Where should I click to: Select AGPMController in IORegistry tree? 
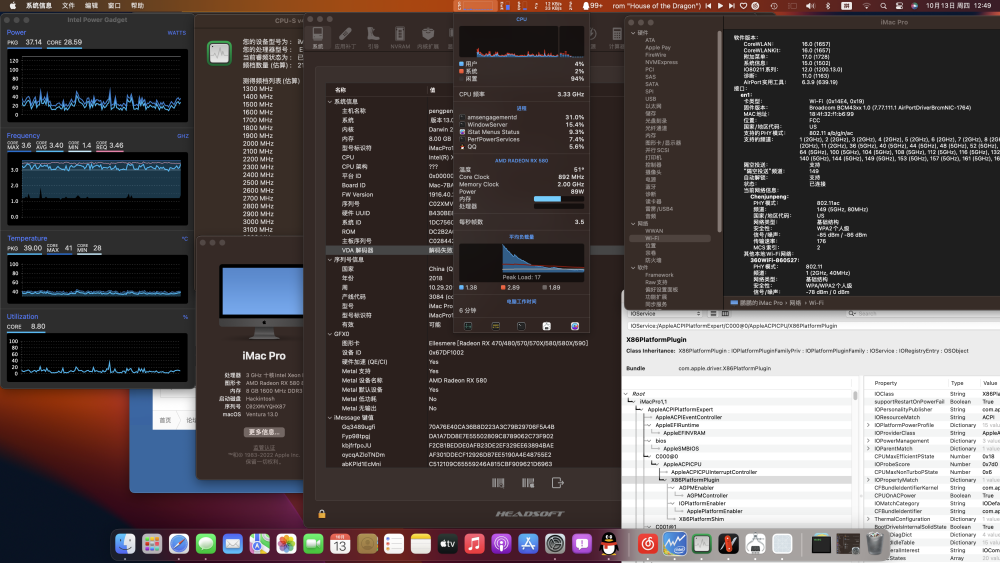tap(707, 495)
